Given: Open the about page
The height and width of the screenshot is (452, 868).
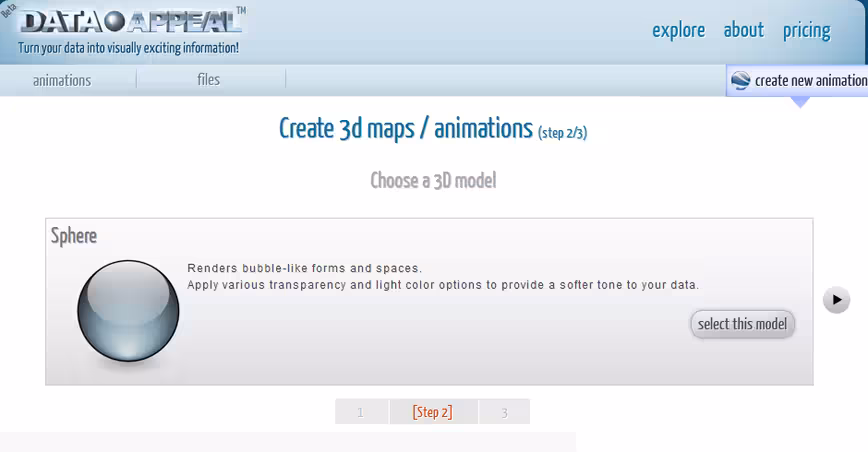Looking at the screenshot, I should point(743,30).
